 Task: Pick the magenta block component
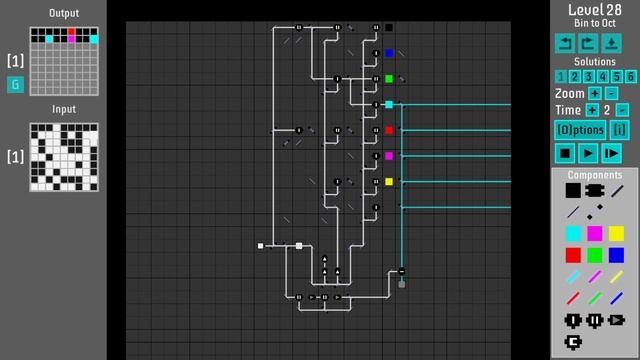tap(595, 234)
